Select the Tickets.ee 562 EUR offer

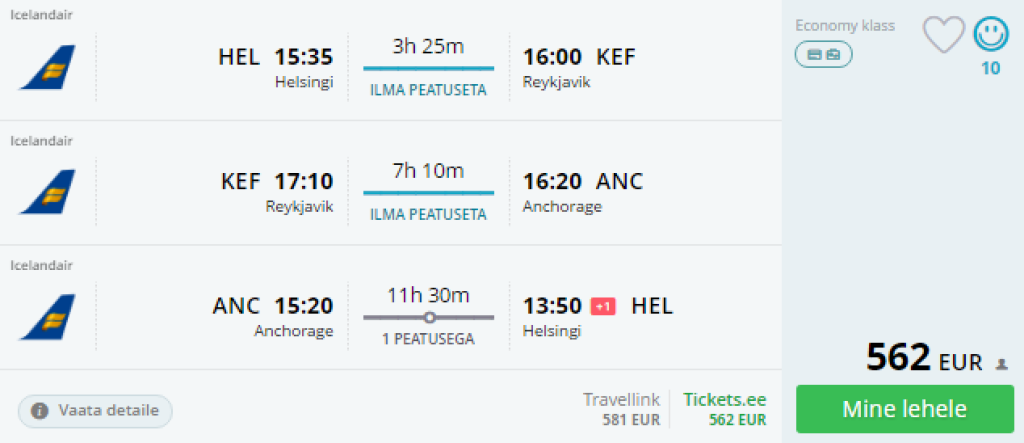click(724, 409)
